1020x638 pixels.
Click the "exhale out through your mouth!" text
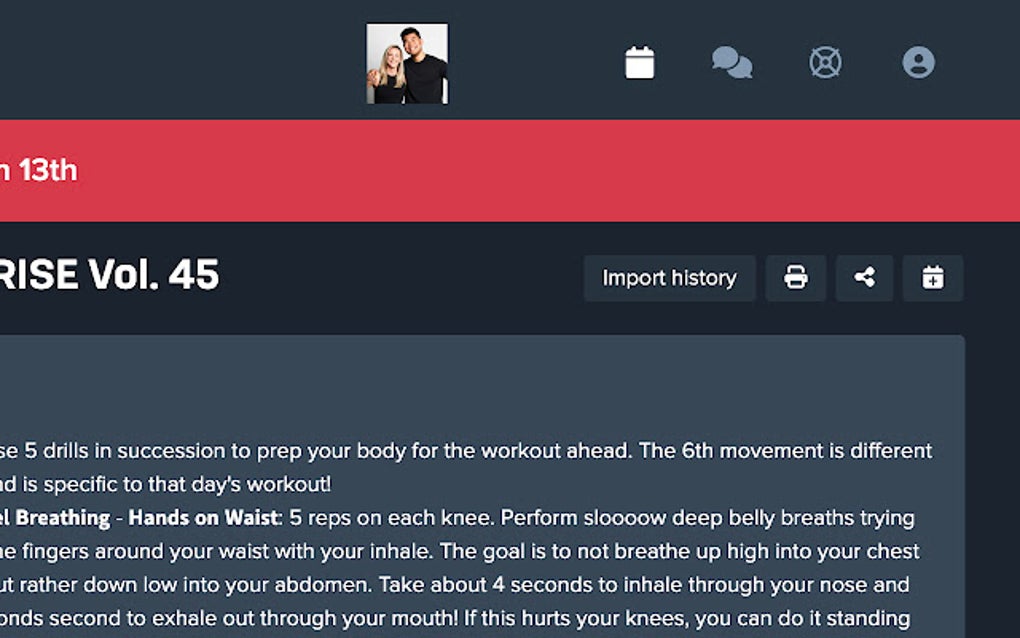[x=250, y=618]
